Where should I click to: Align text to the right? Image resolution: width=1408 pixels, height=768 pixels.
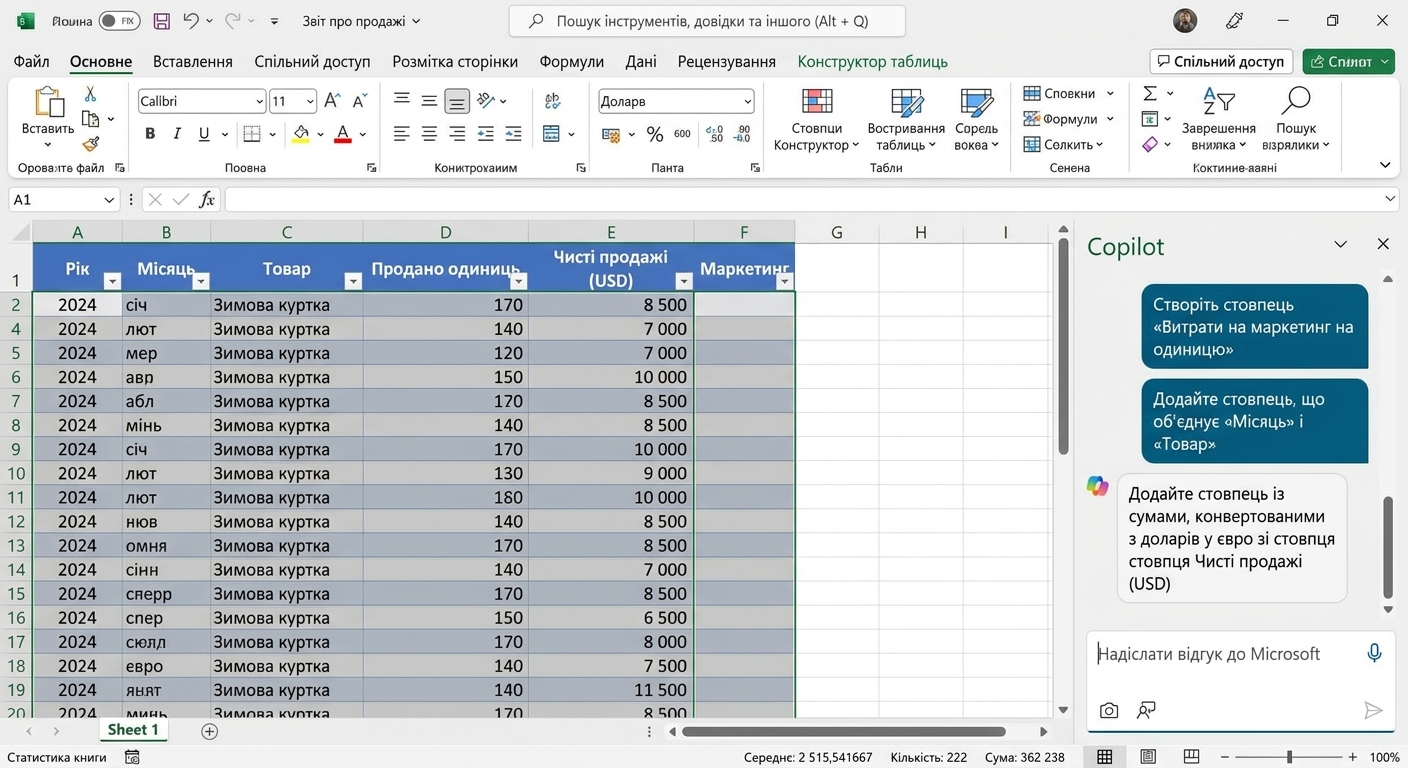pyautogui.click(x=457, y=134)
